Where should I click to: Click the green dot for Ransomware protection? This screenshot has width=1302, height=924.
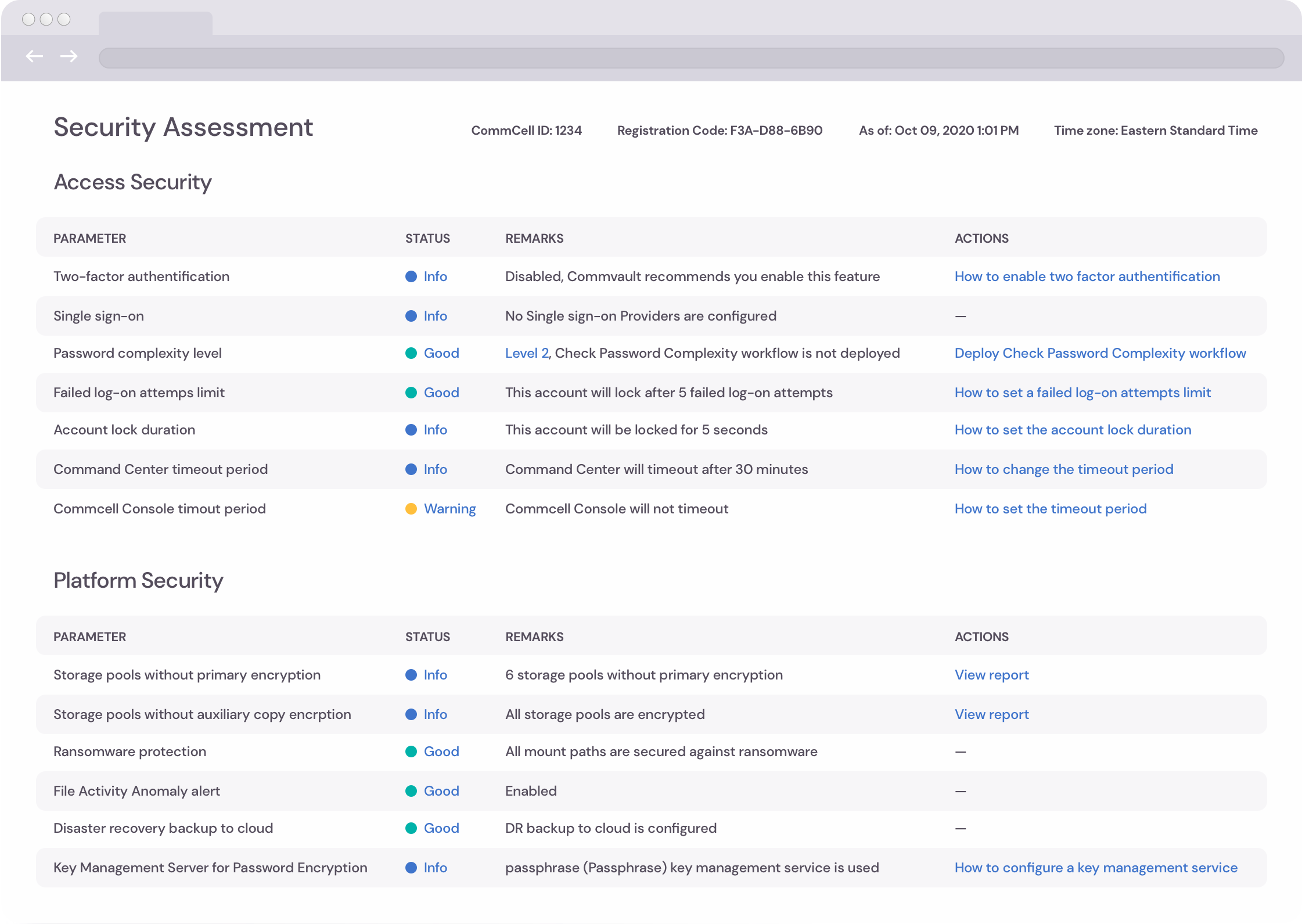tap(411, 752)
